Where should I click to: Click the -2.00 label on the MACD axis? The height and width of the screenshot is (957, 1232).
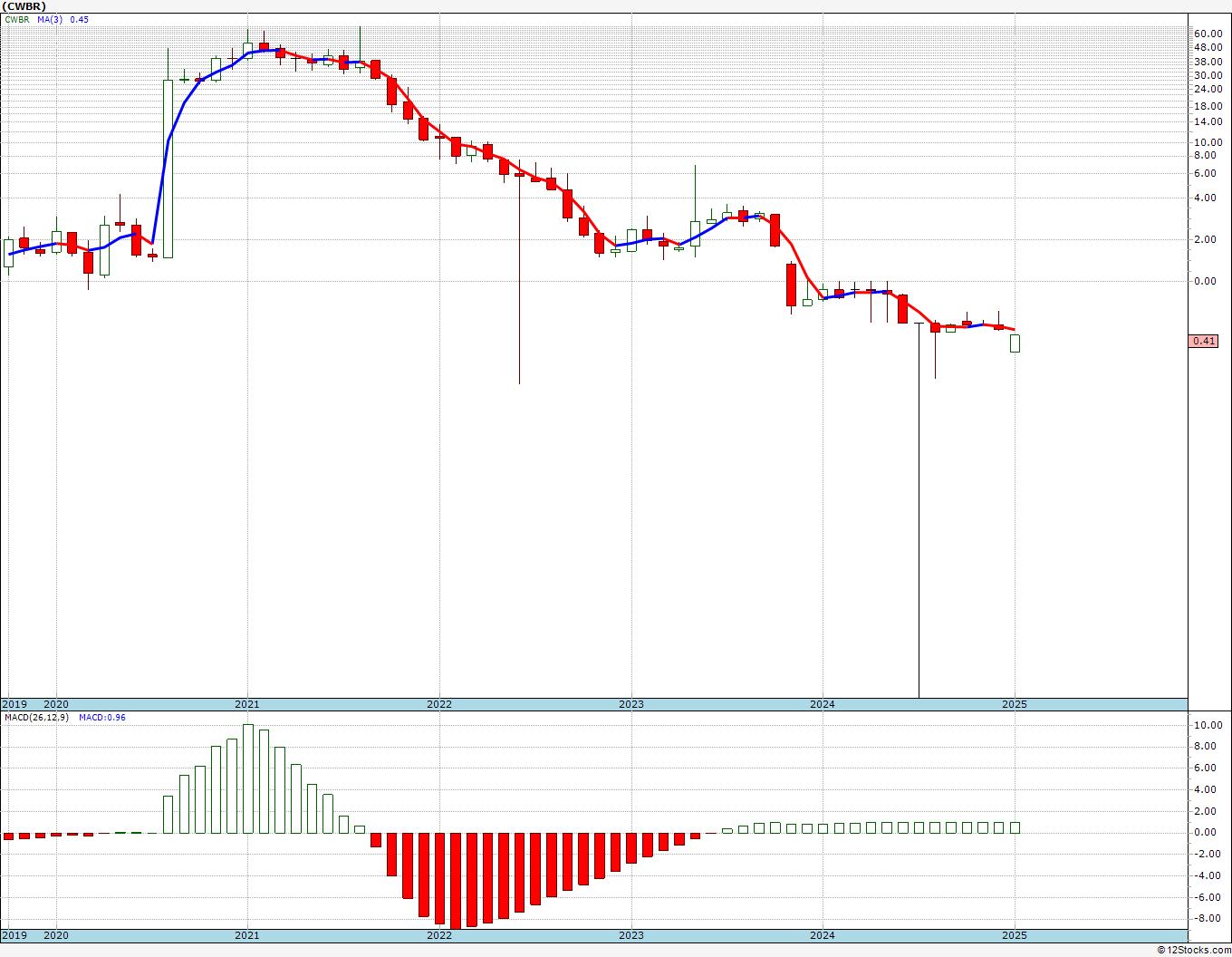tap(1209, 855)
